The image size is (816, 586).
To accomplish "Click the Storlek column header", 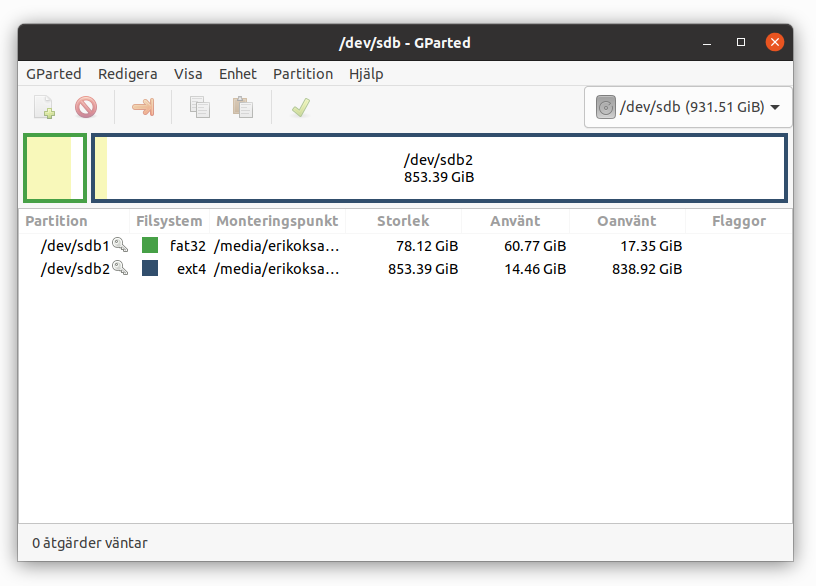I will [x=403, y=221].
